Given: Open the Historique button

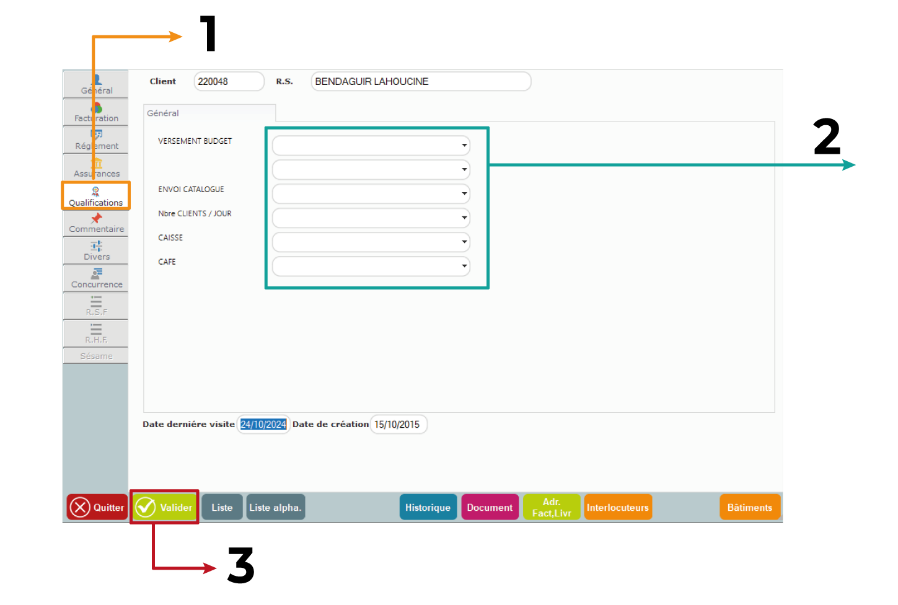Looking at the screenshot, I should tap(428, 508).
